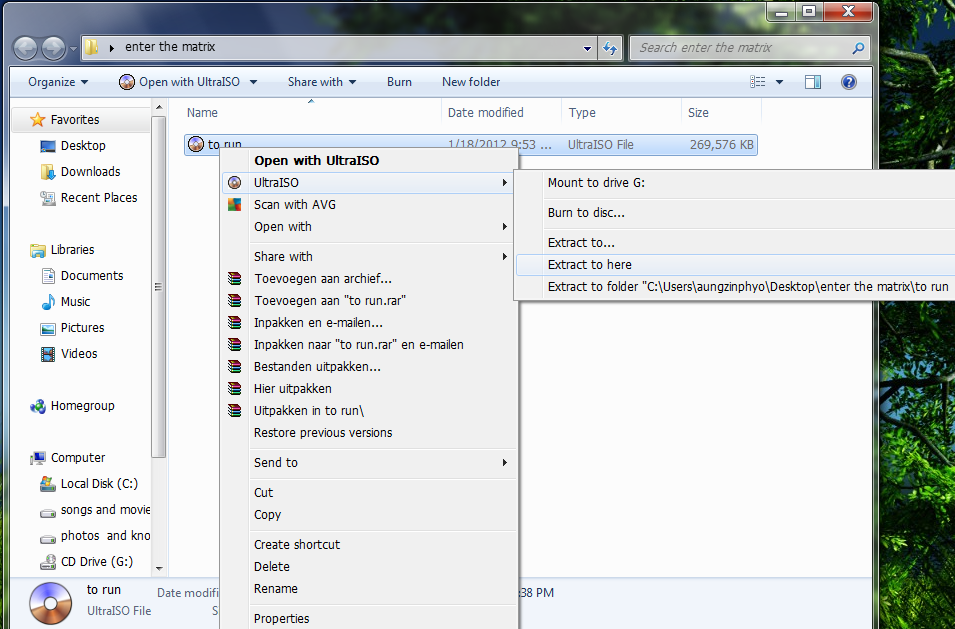Choose Mount to drive G:
The image size is (955, 629).
click(x=736, y=182)
